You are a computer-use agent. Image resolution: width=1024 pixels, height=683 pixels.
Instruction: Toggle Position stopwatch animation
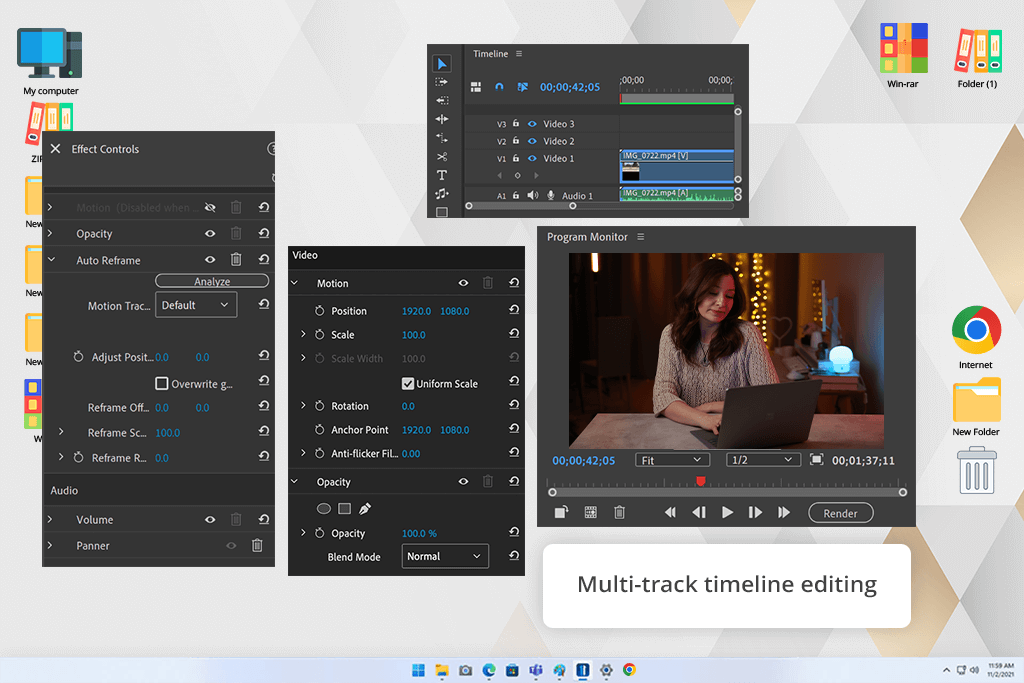click(319, 311)
